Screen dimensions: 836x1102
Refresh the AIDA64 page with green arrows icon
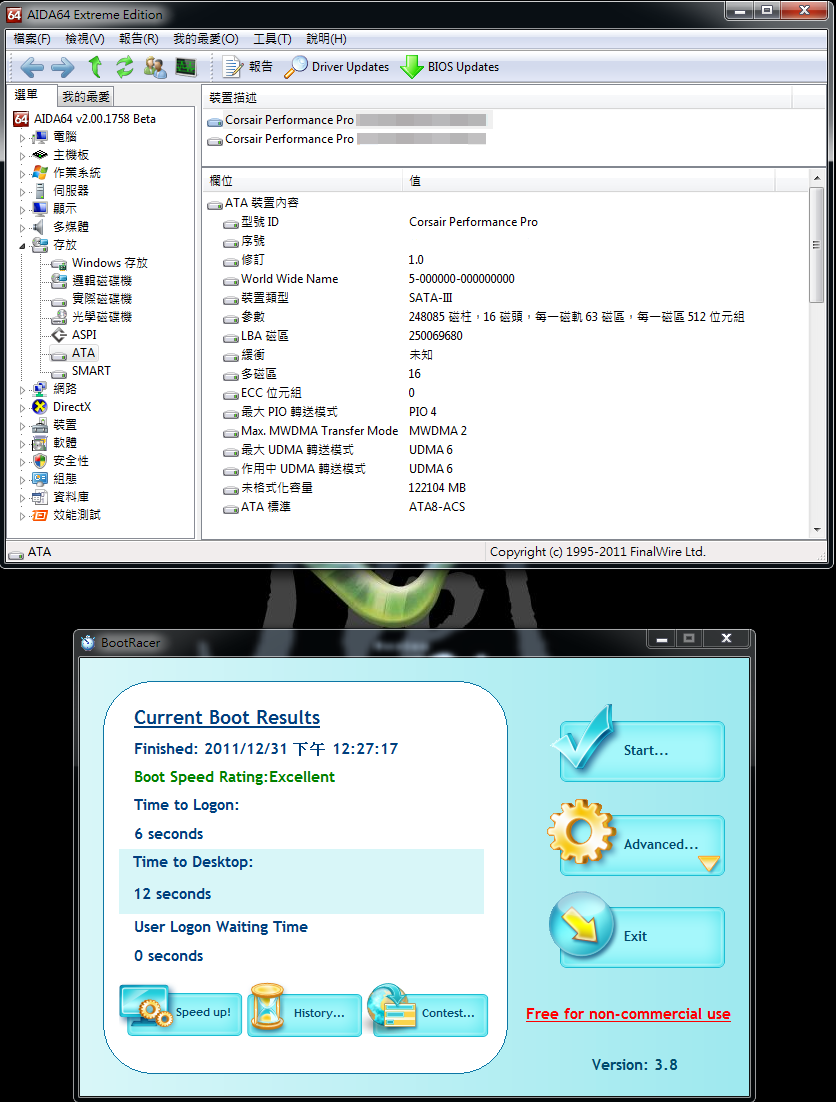click(x=124, y=67)
